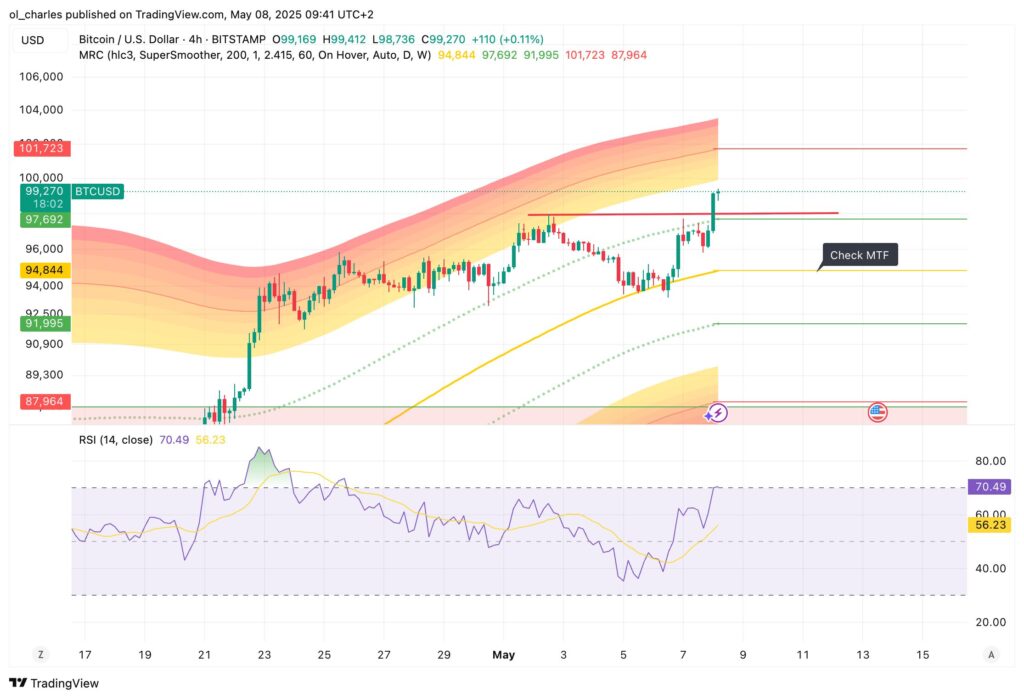Screen dimensions: 1024x699
Task: Open timezone settings via the Z icon
Action: (x=40, y=653)
